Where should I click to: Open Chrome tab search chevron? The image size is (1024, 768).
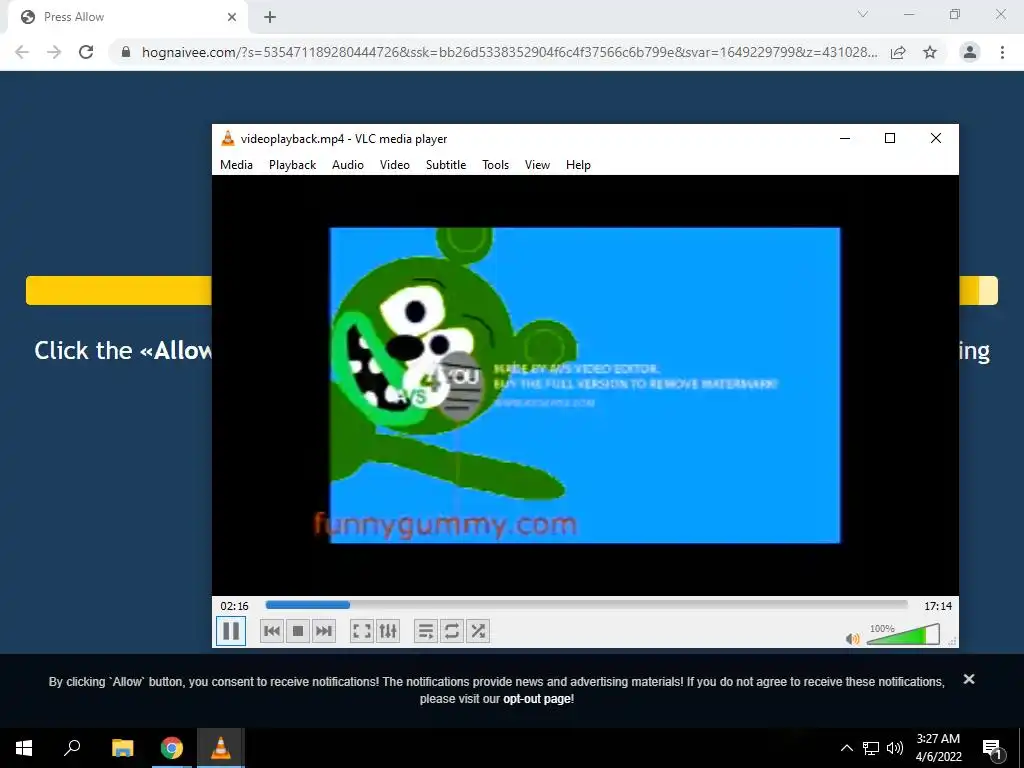point(863,14)
